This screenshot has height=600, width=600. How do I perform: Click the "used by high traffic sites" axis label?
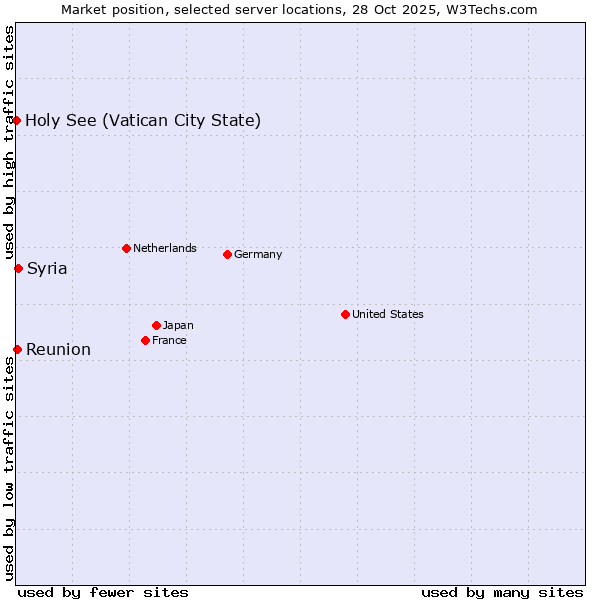pyautogui.click(x=9, y=140)
